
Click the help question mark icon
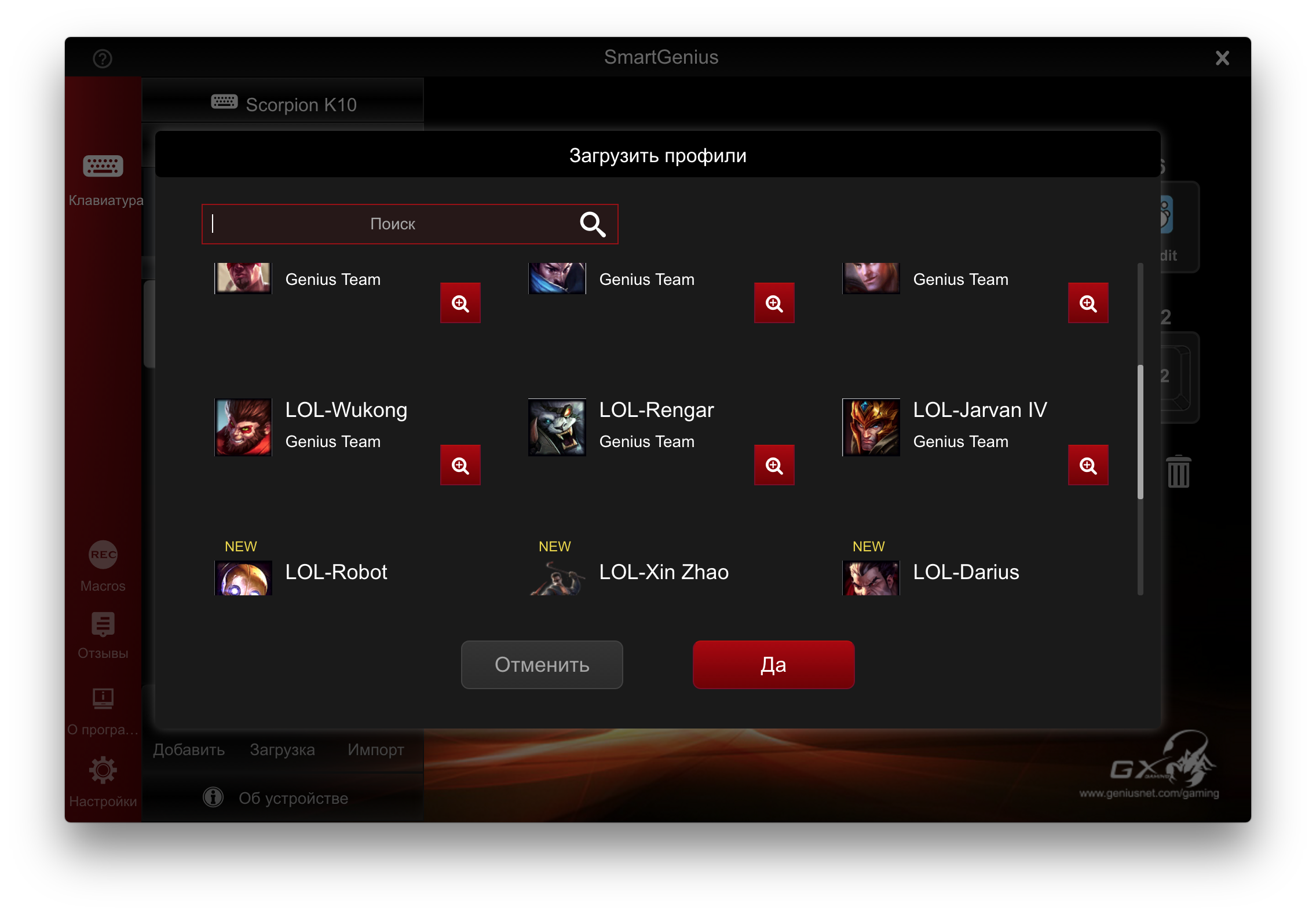coord(103,58)
